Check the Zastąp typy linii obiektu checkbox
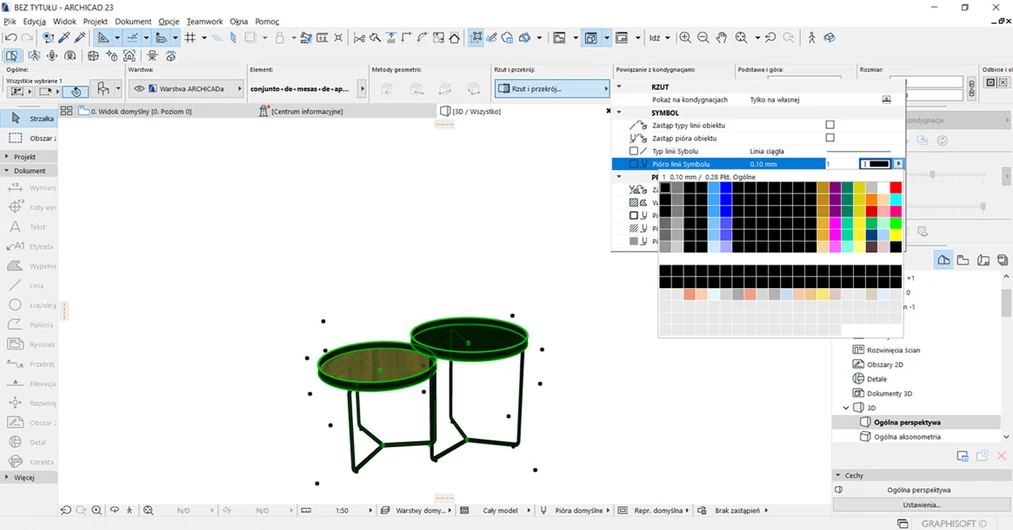This screenshot has width=1013, height=530. 830,125
